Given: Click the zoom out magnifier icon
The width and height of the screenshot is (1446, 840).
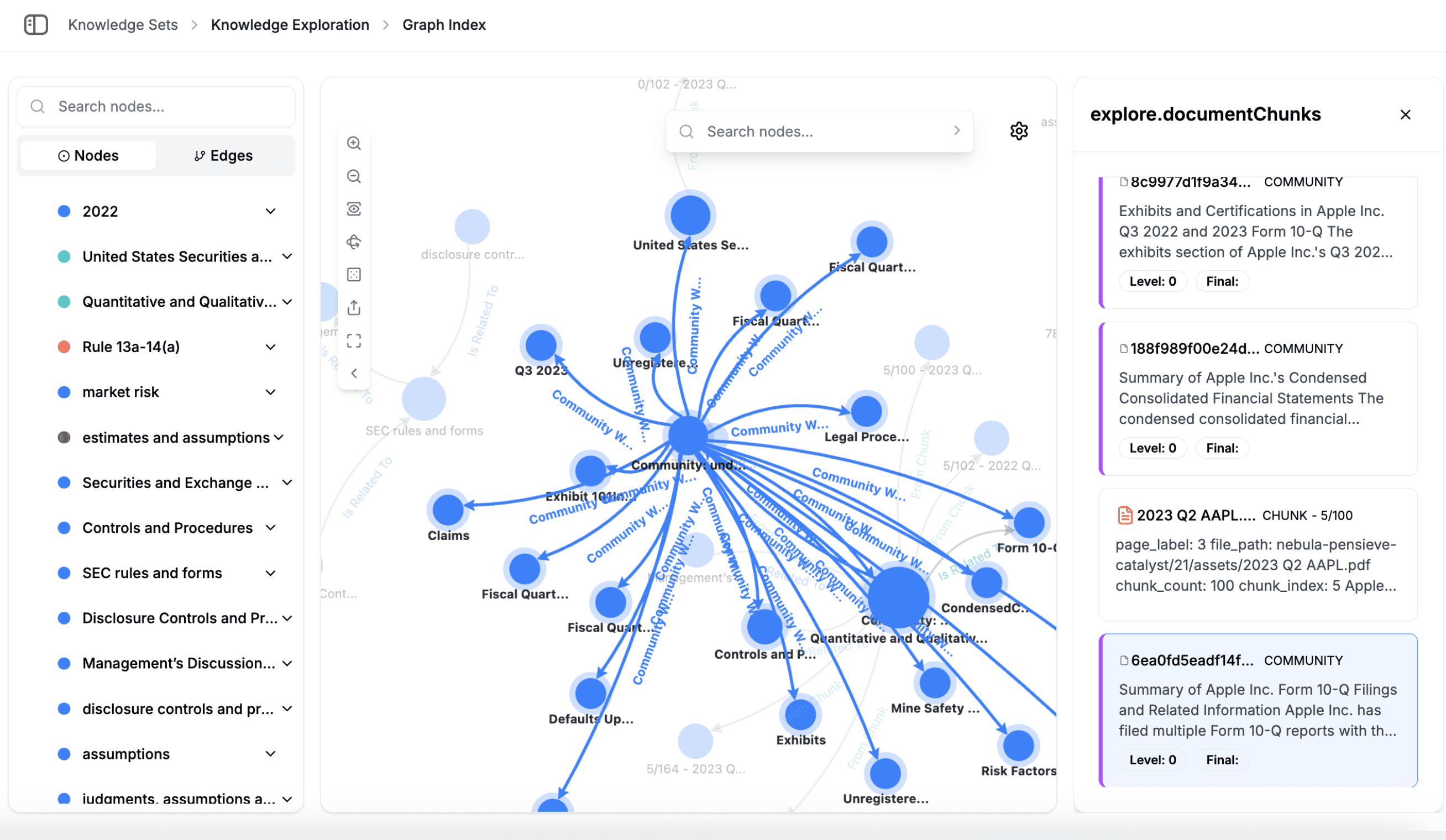Looking at the screenshot, I should coord(354,176).
